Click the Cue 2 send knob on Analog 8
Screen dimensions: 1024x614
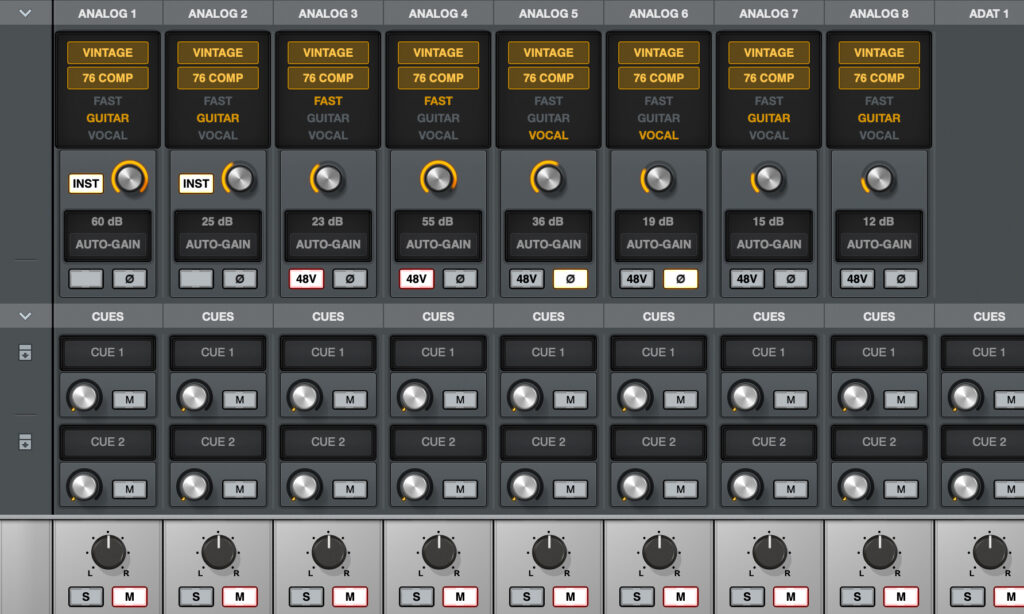(856, 486)
